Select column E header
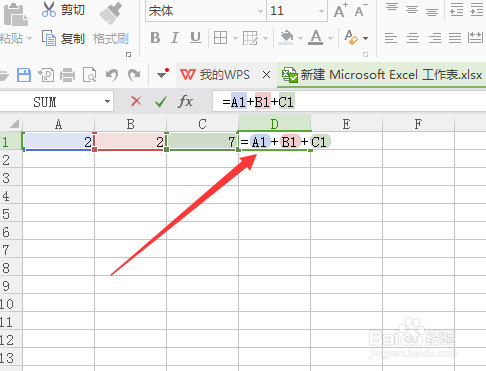This screenshot has height=371, width=486. click(346, 124)
